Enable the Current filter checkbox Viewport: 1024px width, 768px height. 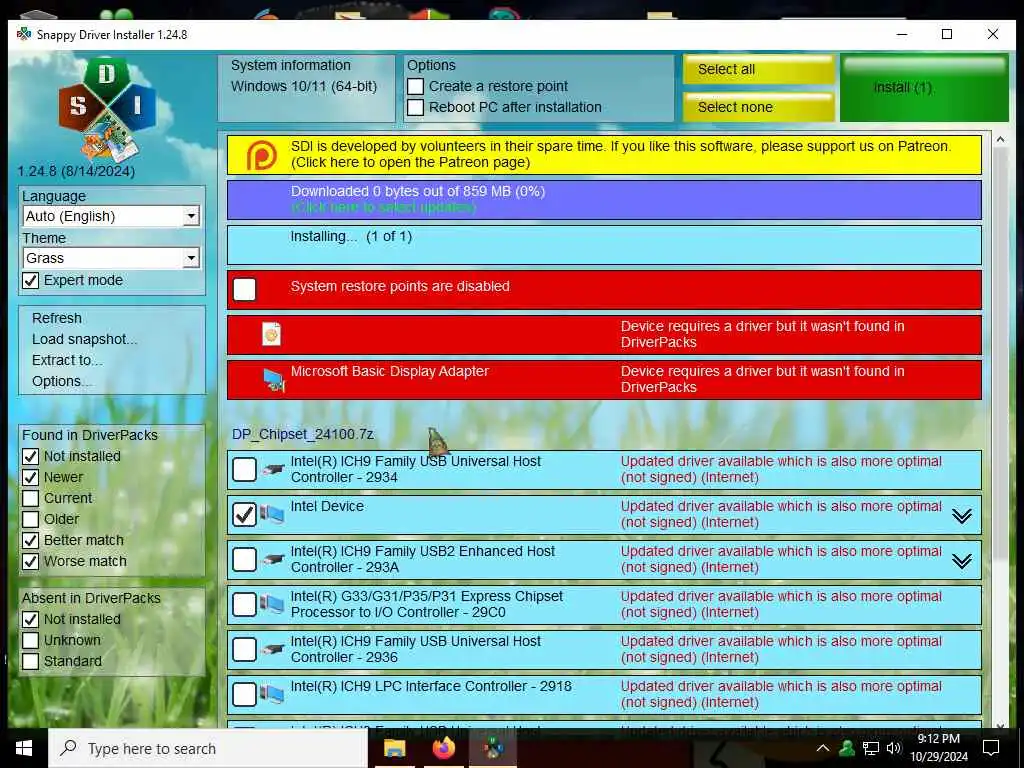click(31, 498)
